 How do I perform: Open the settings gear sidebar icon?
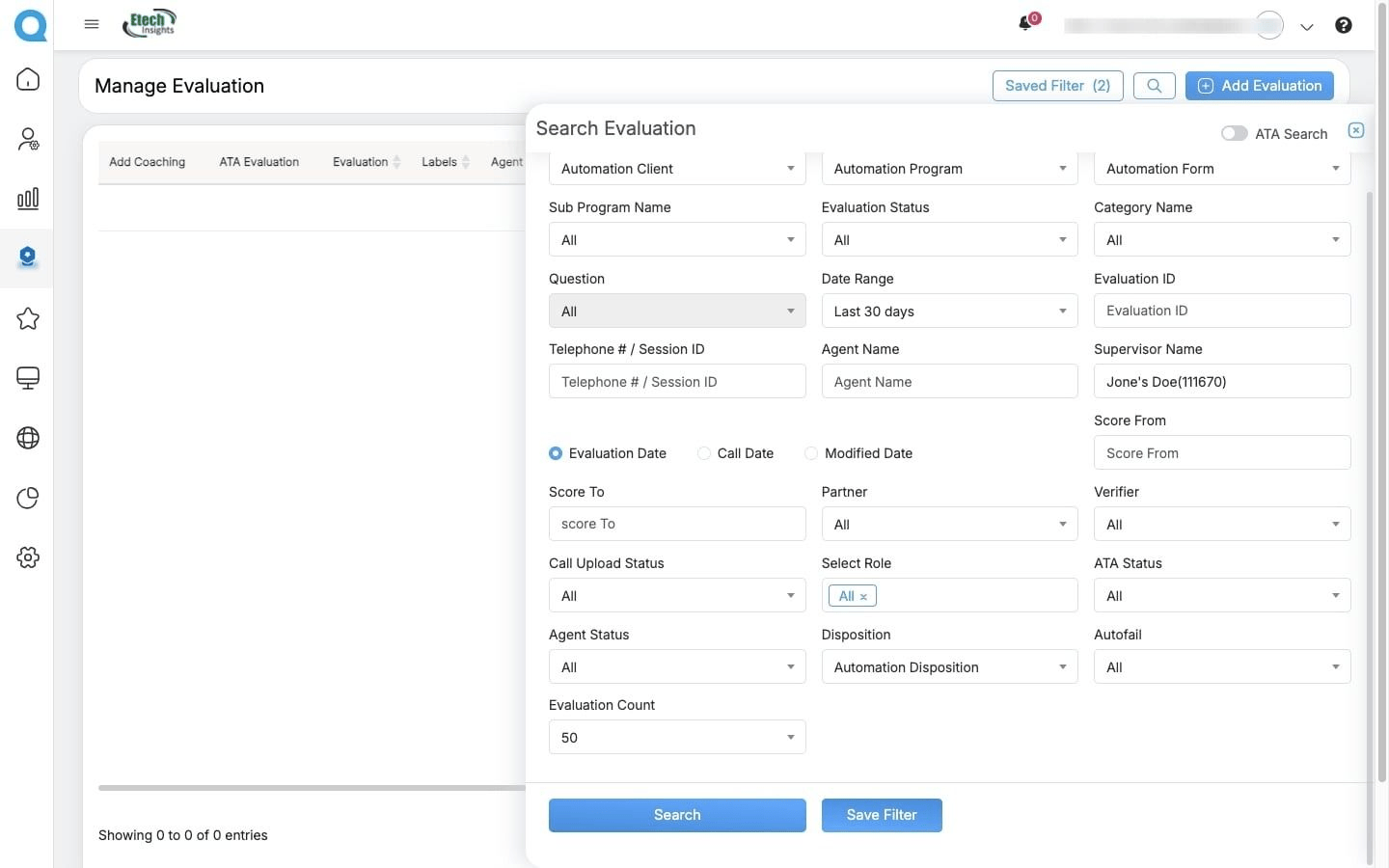point(28,557)
